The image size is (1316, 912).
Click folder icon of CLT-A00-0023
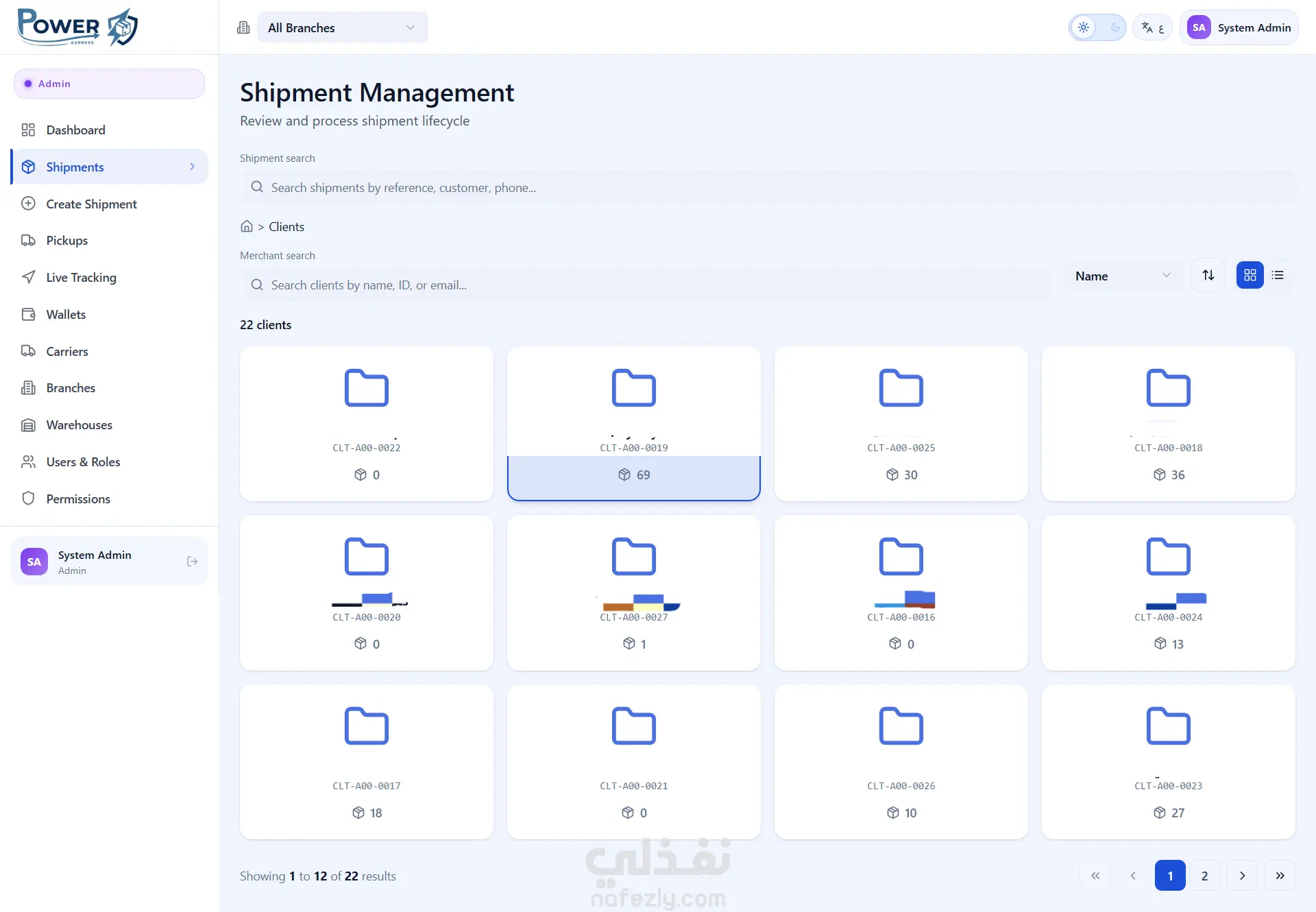point(1169,726)
